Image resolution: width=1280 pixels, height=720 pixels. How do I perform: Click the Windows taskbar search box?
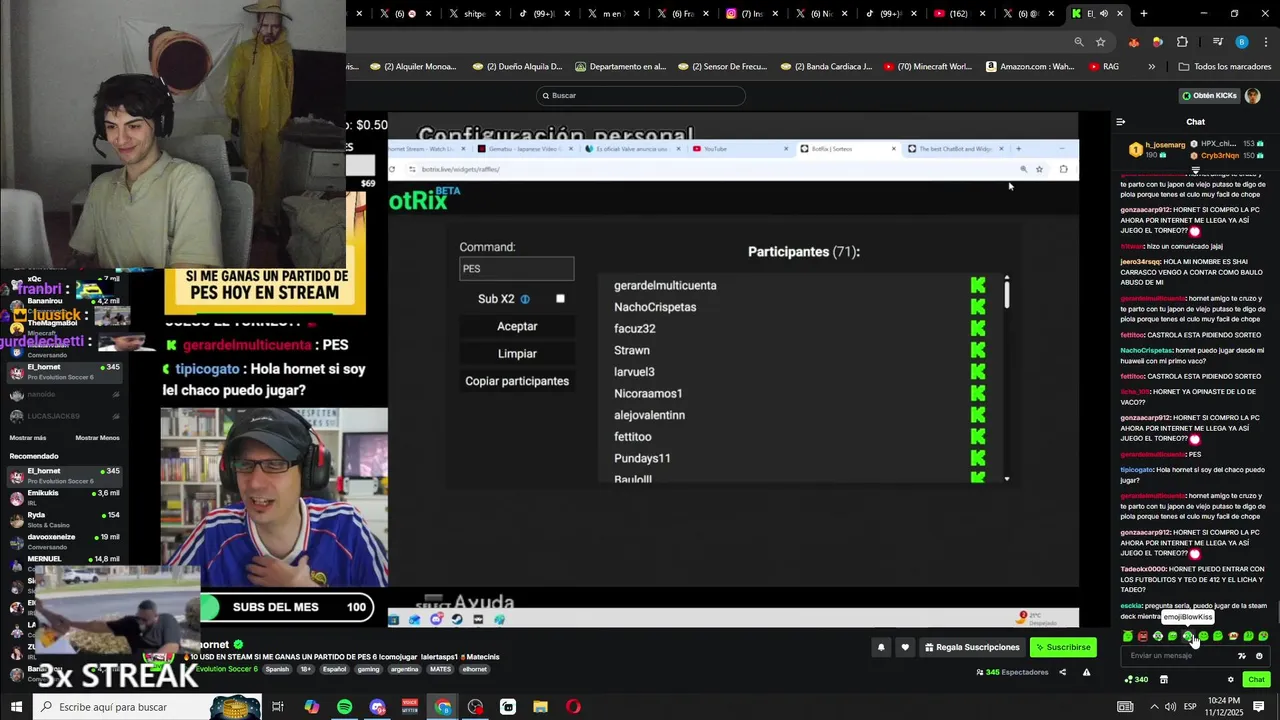pyautogui.click(x=148, y=707)
